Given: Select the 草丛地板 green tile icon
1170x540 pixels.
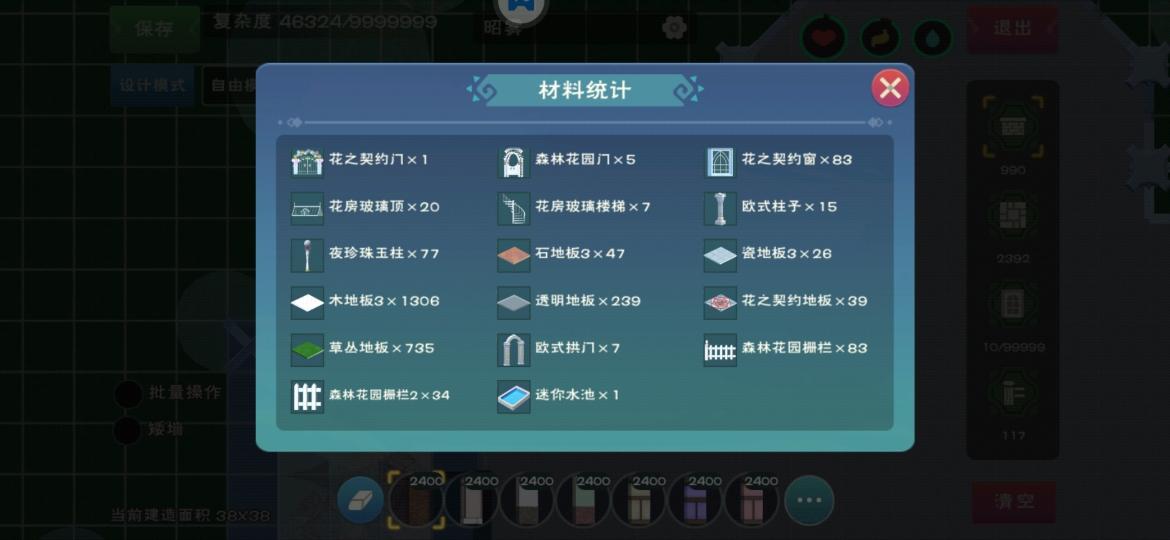Looking at the screenshot, I should [307, 350].
